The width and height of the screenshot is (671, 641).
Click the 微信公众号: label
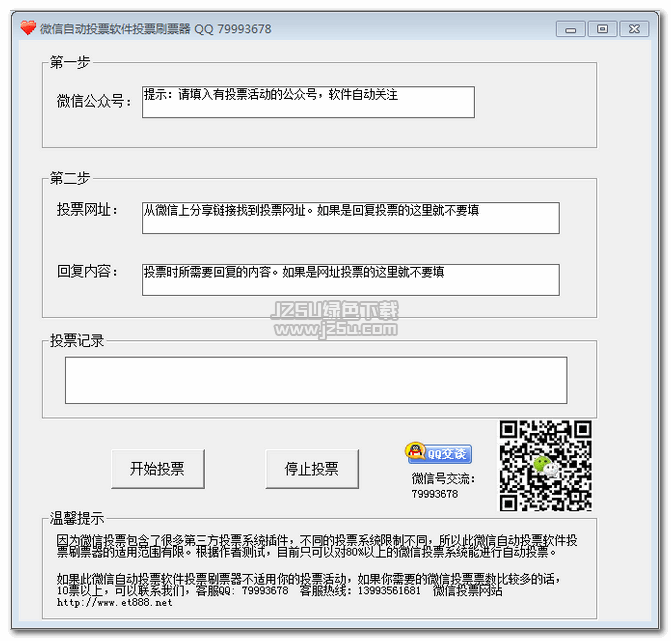[94, 102]
